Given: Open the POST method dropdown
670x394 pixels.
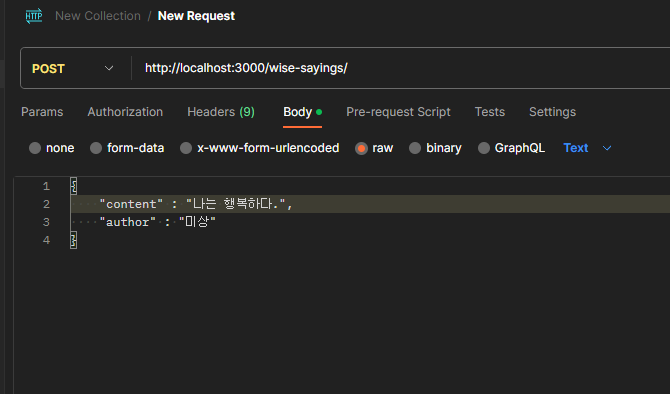Looking at the screenshot, I should pos(73,68).
